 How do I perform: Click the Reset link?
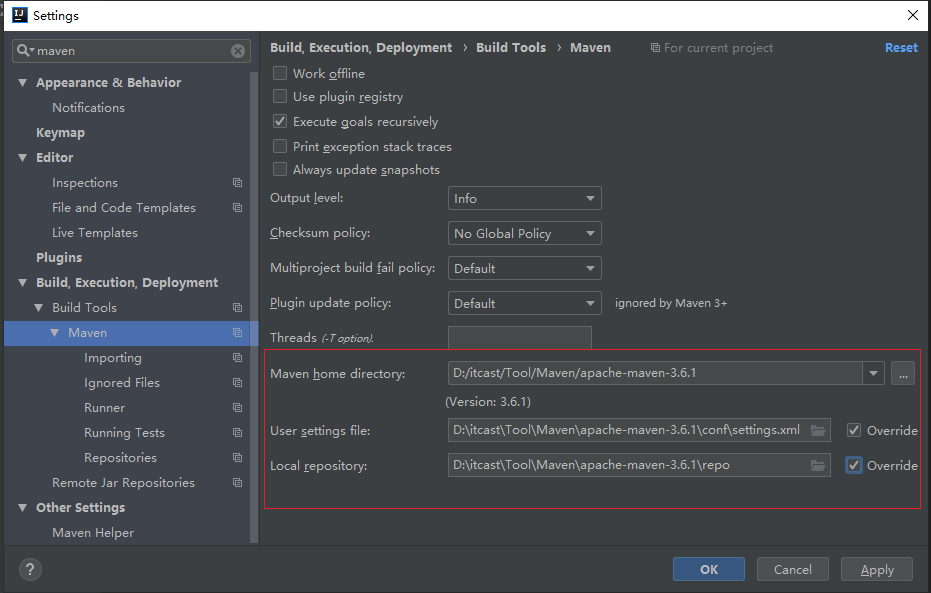[x=900, y=48]
